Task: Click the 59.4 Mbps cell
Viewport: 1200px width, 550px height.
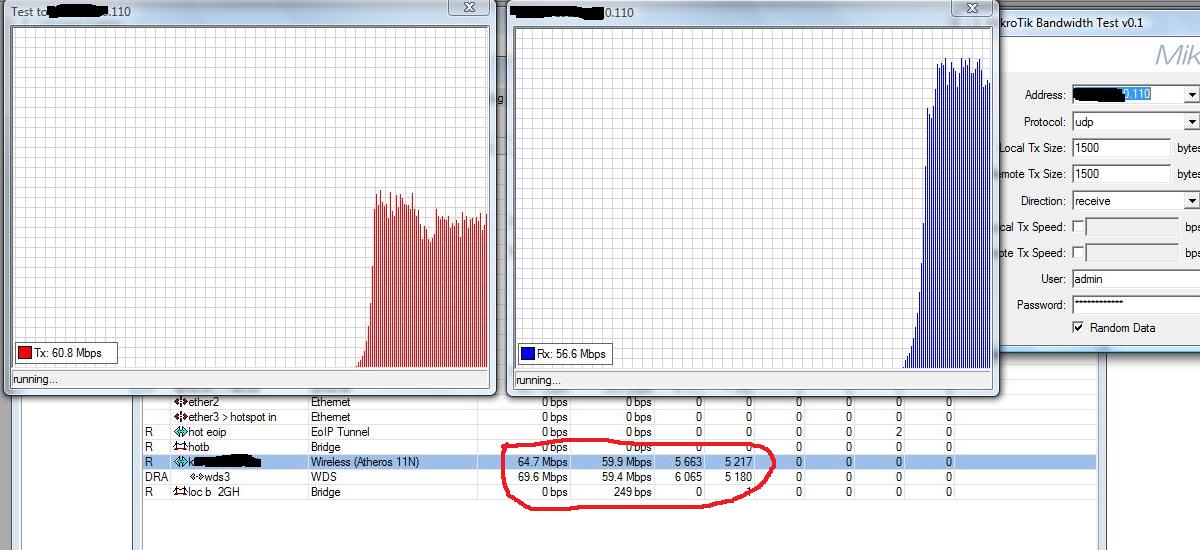Action: pos(627,477)
